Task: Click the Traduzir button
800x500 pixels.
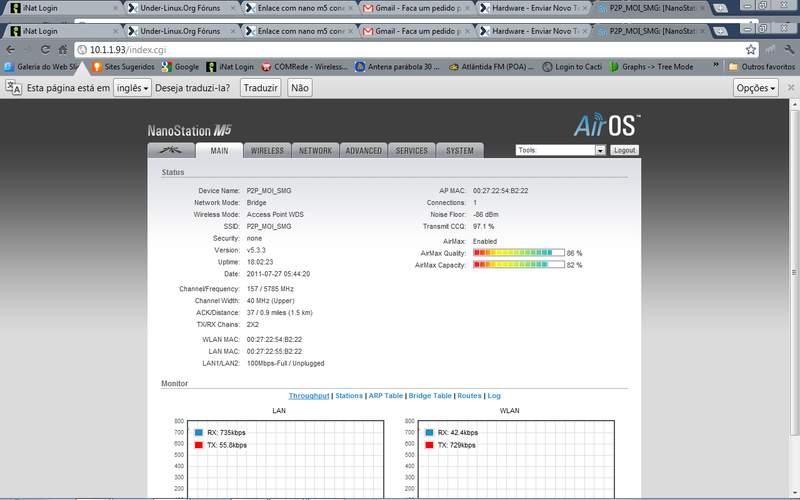Action: [x=260, y=88]
